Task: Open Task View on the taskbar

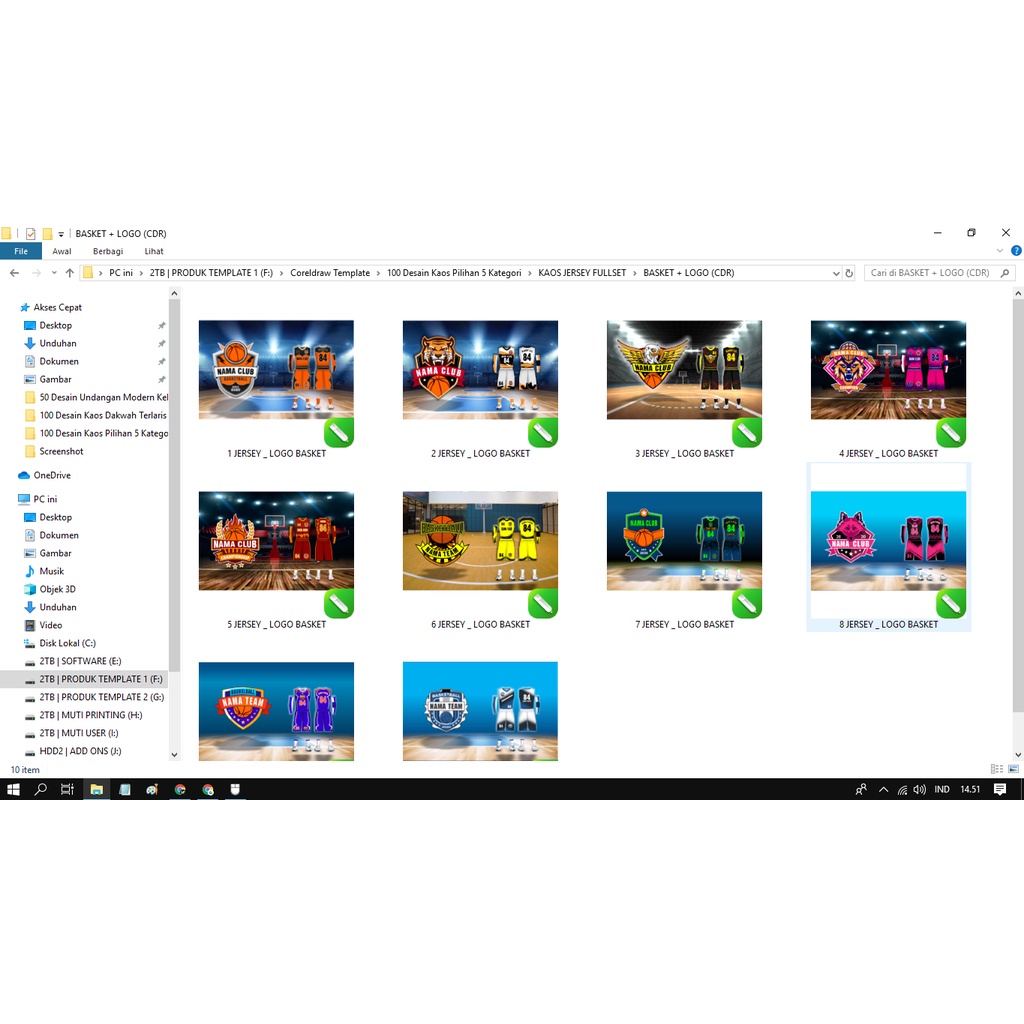Action: 67,789
